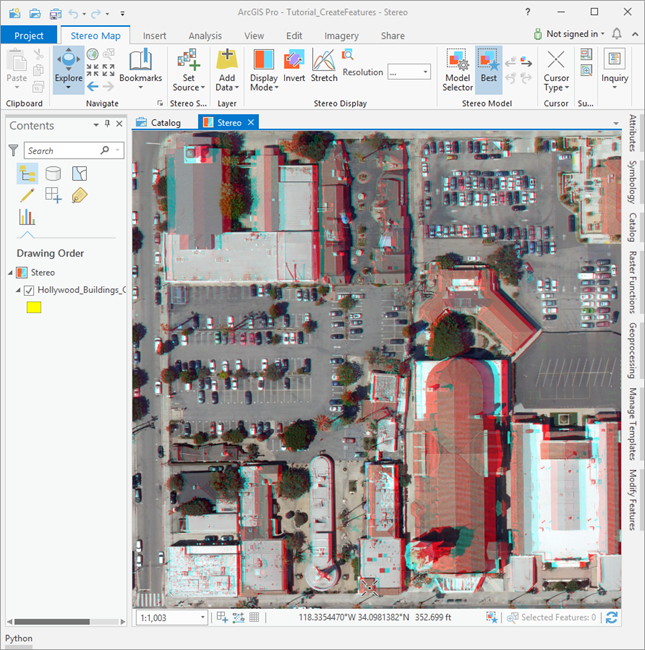This screenshot has width=645, height=650.
Task: Expand the Resolution combo box
Action: [x=425, y=72]
